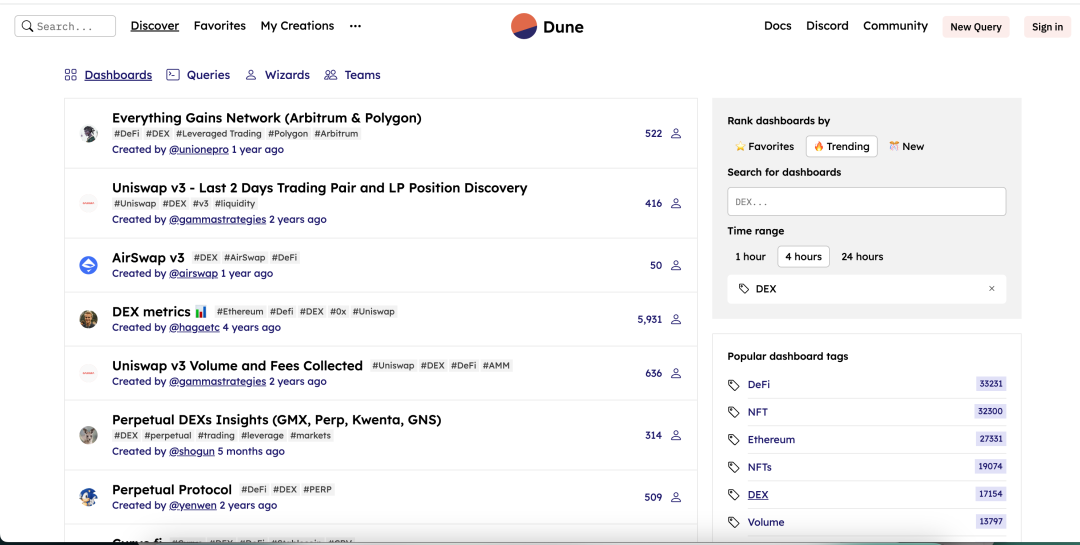This screenshot has height=545, width=1080.
Task: Set time range to 24 hours
Action: coord(862,256)
